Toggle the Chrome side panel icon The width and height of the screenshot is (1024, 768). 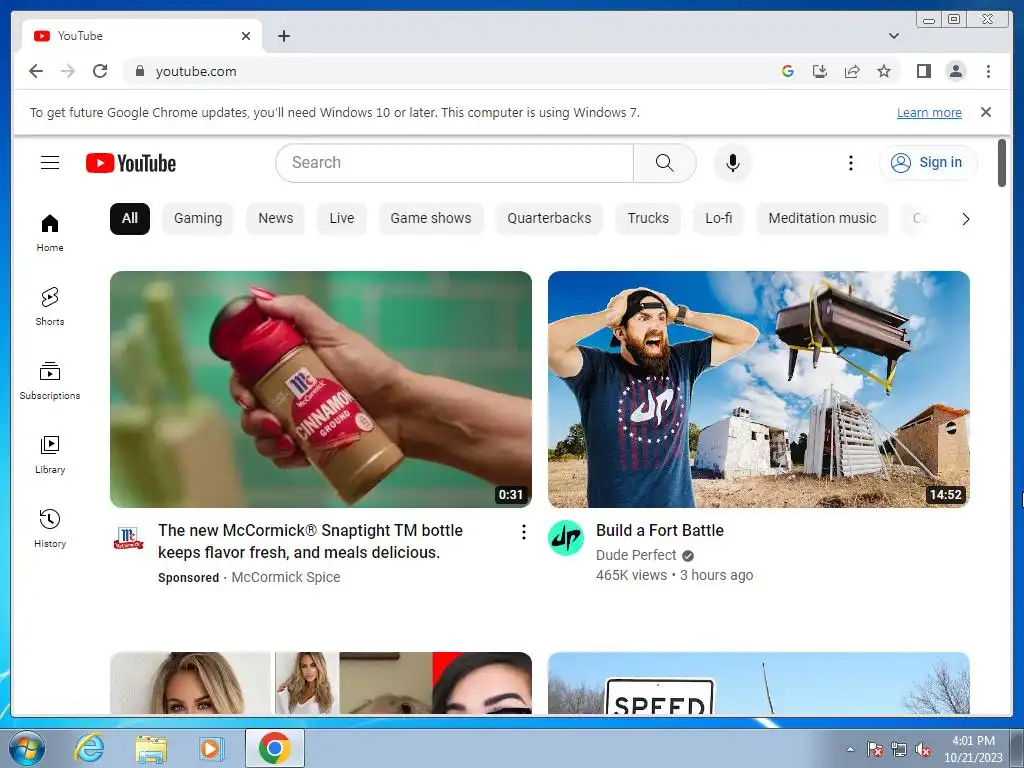click(923, 71)
